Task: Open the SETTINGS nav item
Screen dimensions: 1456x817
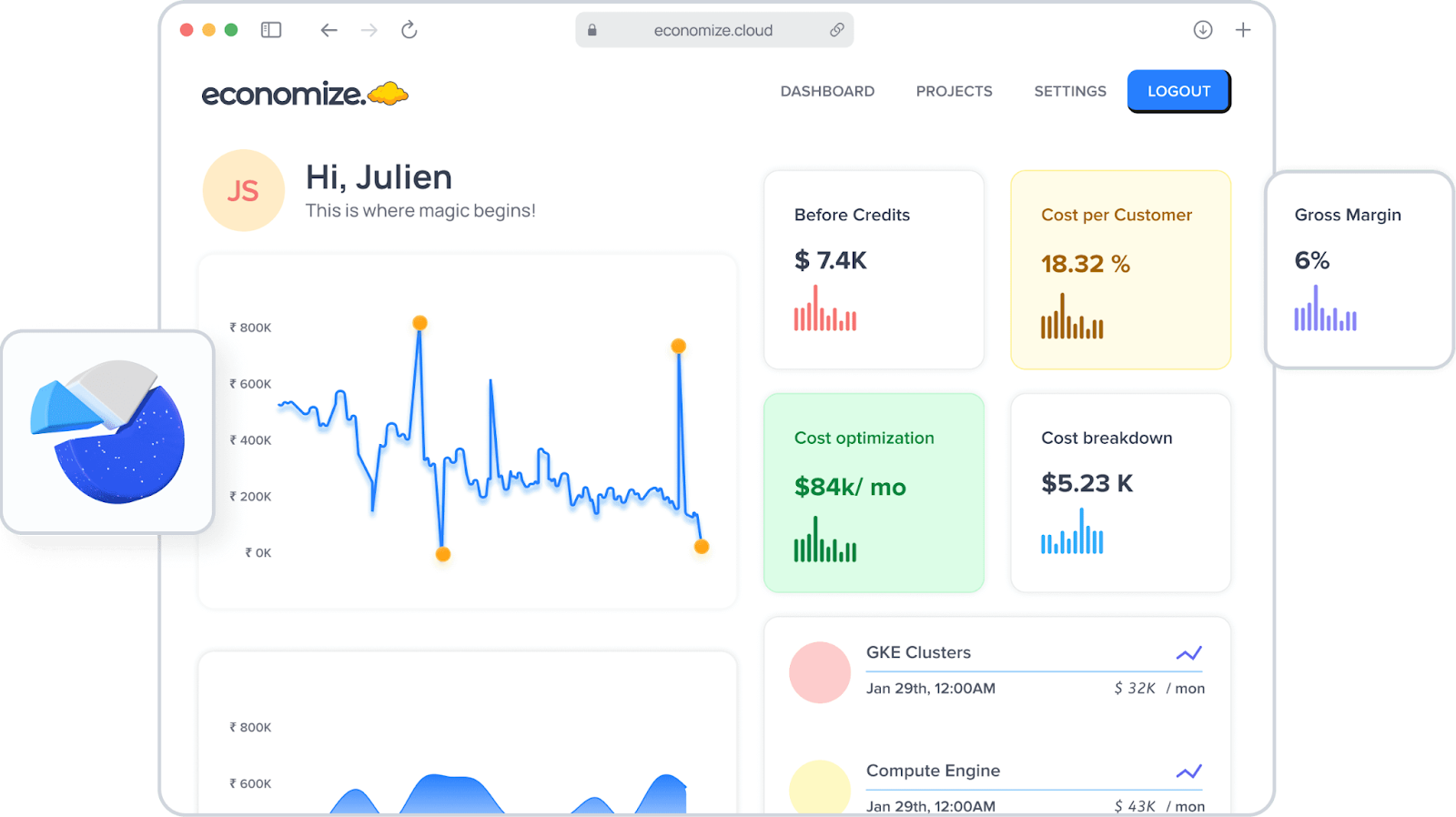Action: (1070, 91)
